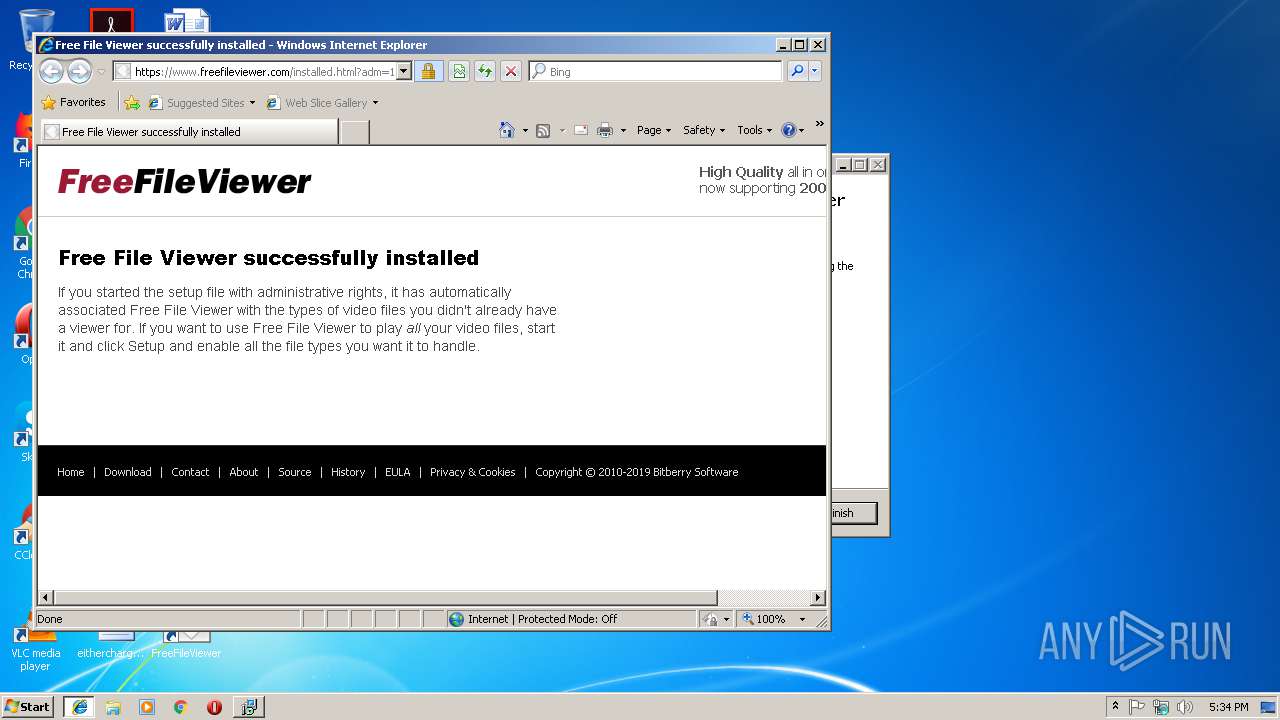This screenshot has height=720, width=1280.
Task: Open the Contact footer link
Action: click(x=190, y=472)
